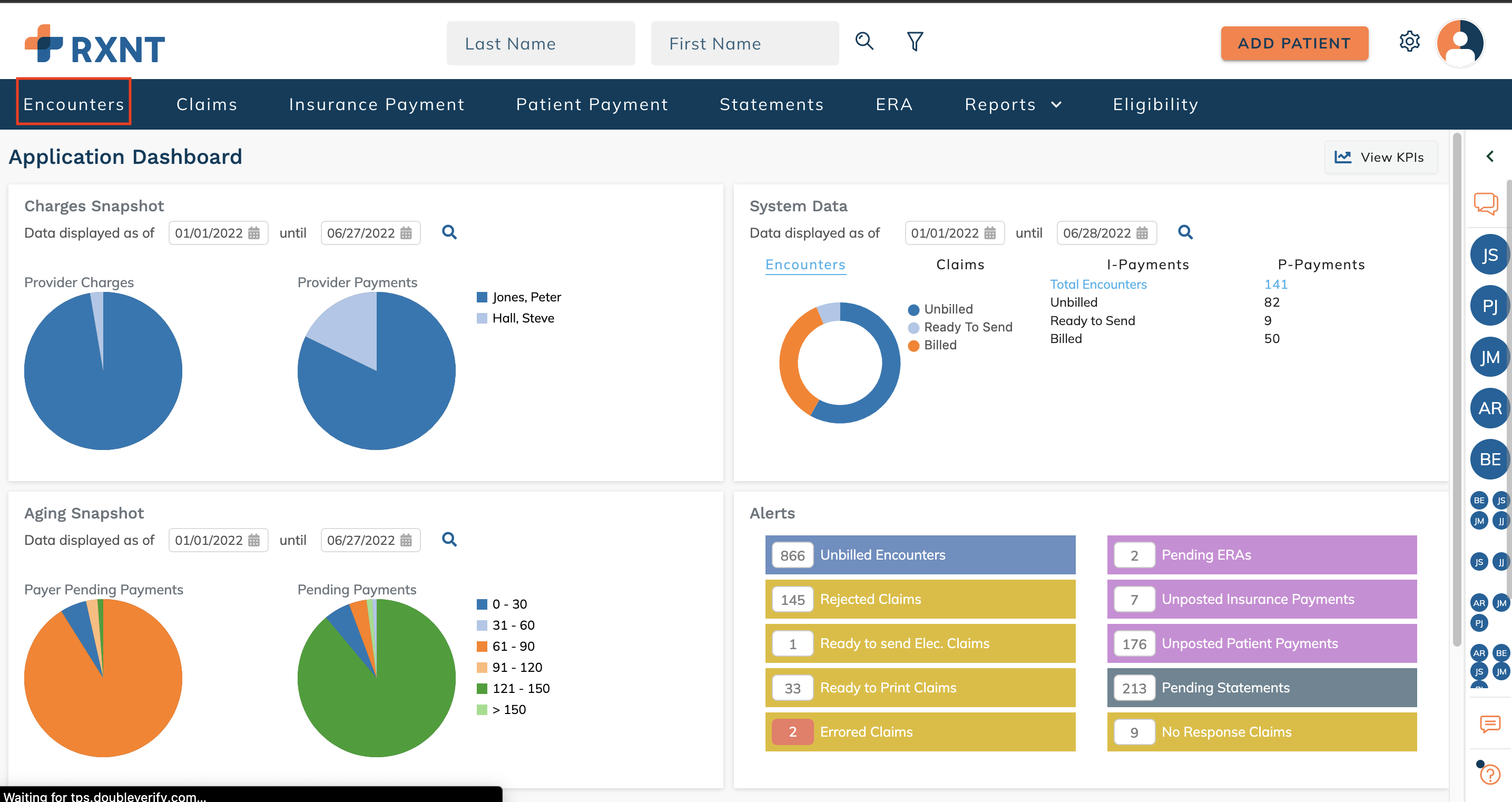Run Charges Snapshot date search
1512x802 pixels.
point(449,232)
